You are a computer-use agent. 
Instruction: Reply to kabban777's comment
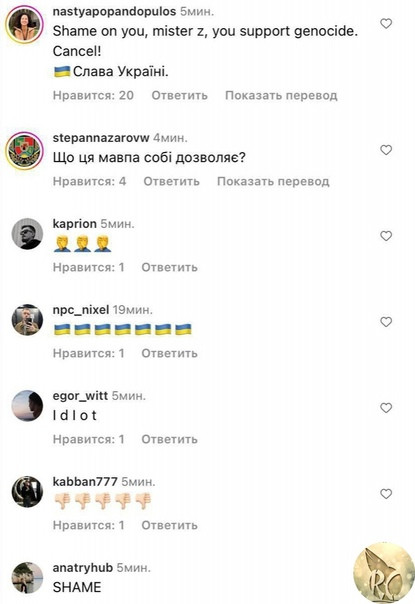coord(170,525)
